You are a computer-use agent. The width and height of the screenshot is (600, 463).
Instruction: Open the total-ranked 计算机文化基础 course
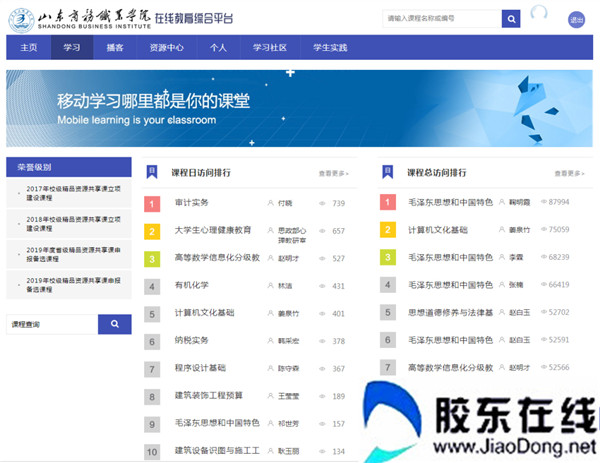pyautogui.click(x=438, y=230)
